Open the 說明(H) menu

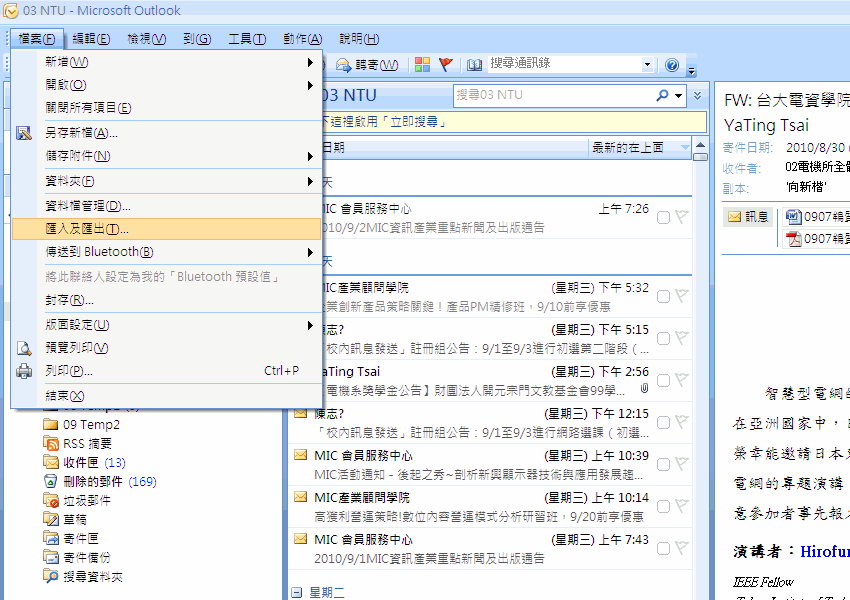pyautogui.click(x=359, y=39)
